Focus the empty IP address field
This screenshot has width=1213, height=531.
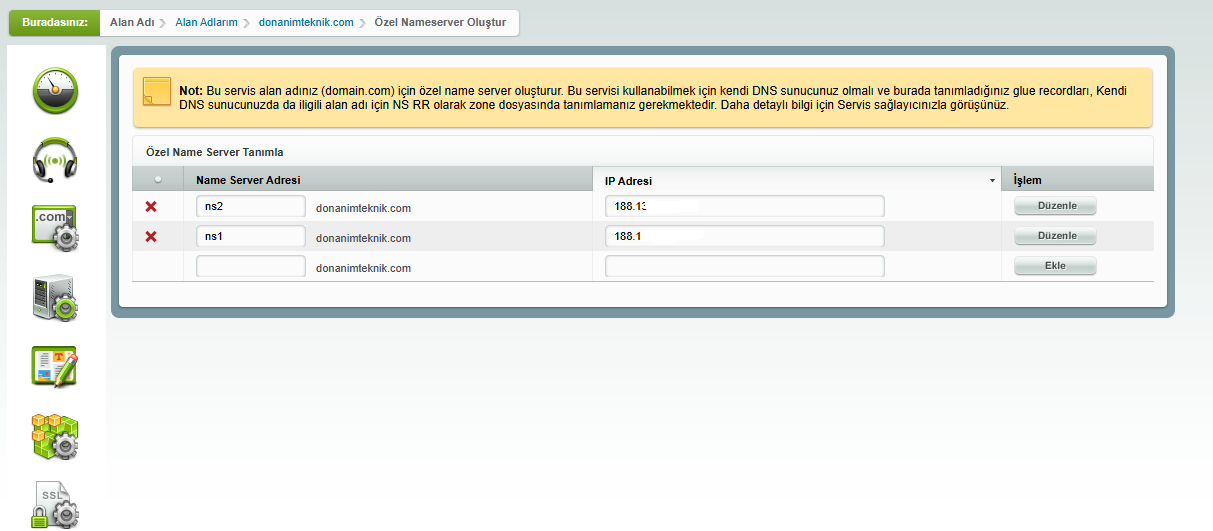[745, 266]
